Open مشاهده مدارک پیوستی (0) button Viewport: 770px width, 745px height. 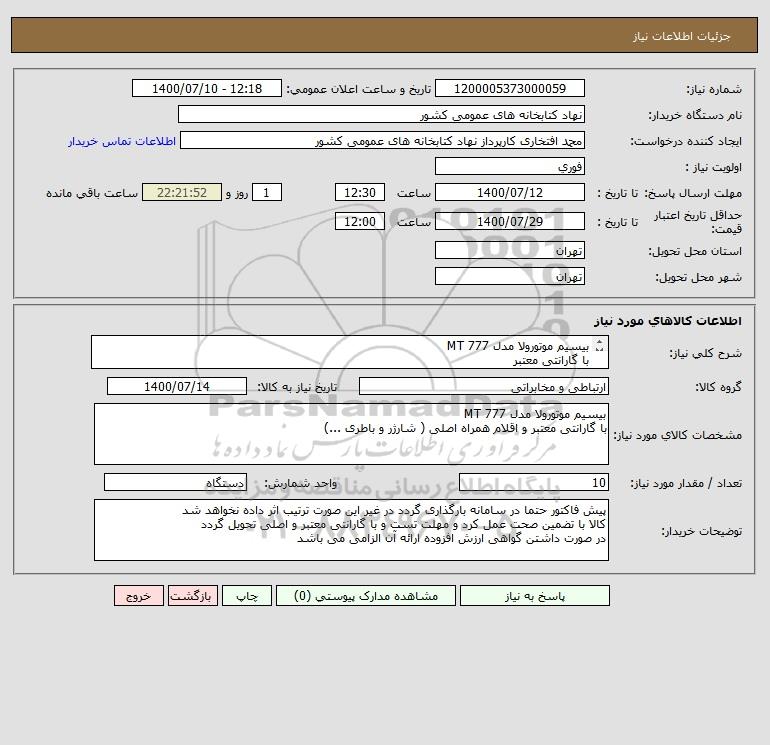366,596
